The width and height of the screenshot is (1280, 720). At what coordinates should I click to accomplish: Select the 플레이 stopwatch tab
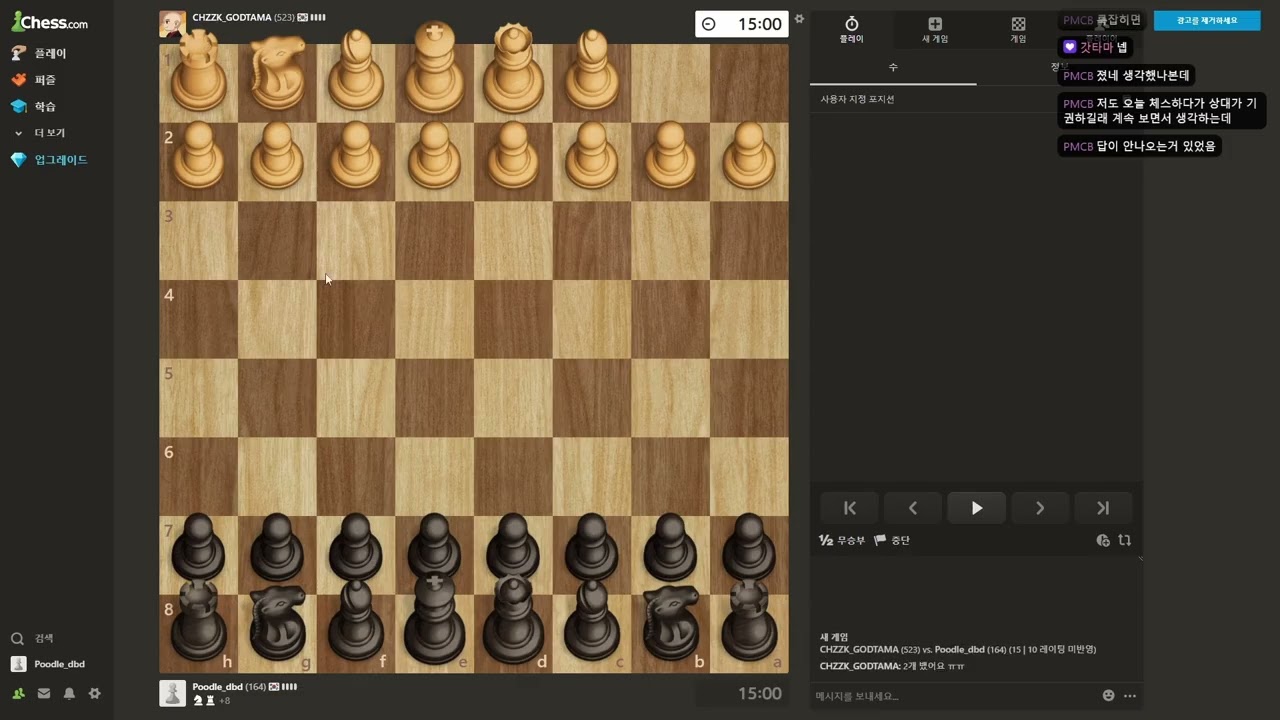[x=851, y=30]
